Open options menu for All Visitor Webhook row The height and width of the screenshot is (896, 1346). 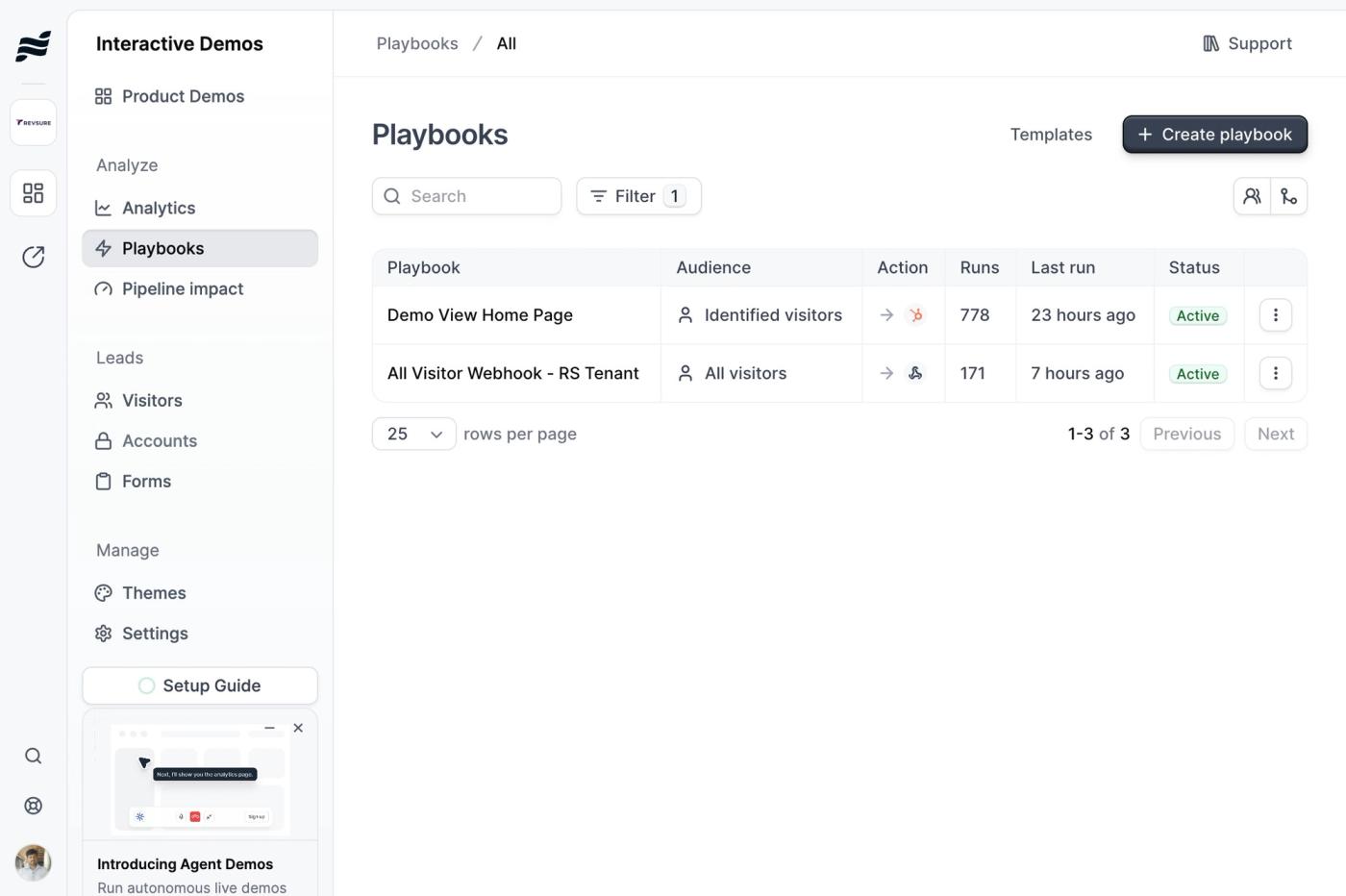pos(1276,373)
